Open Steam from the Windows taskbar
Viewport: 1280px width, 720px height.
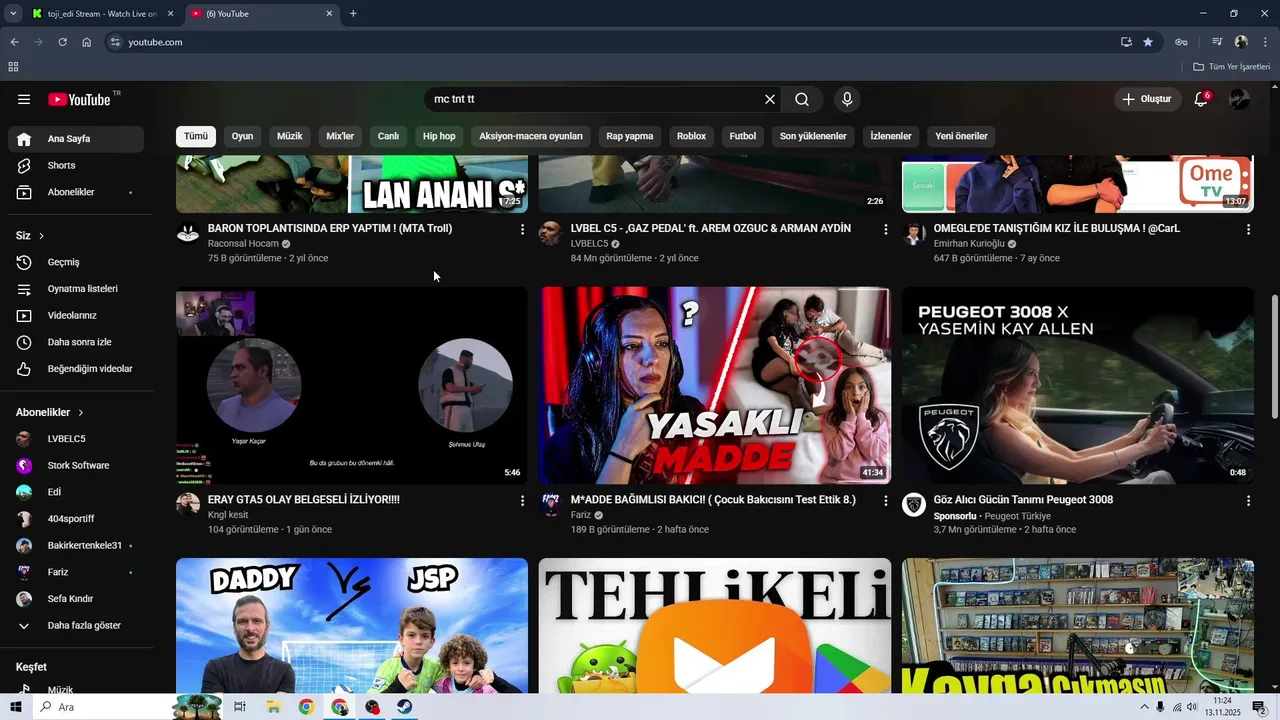(x=404, y=707)
